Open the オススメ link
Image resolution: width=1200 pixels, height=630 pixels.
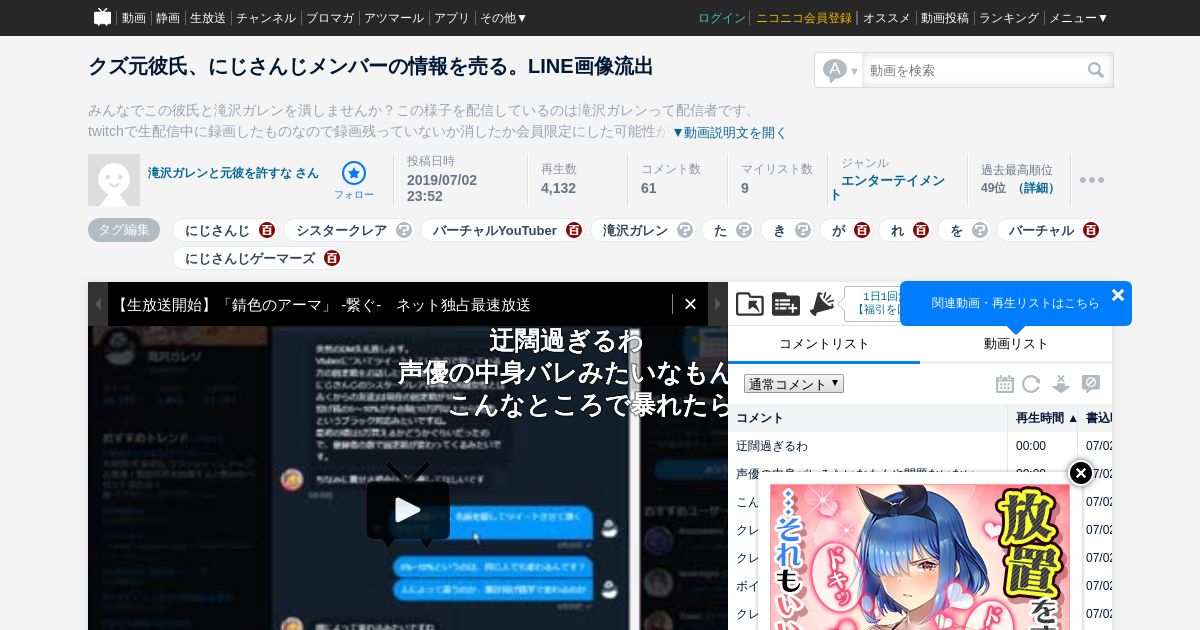[887, 18]
